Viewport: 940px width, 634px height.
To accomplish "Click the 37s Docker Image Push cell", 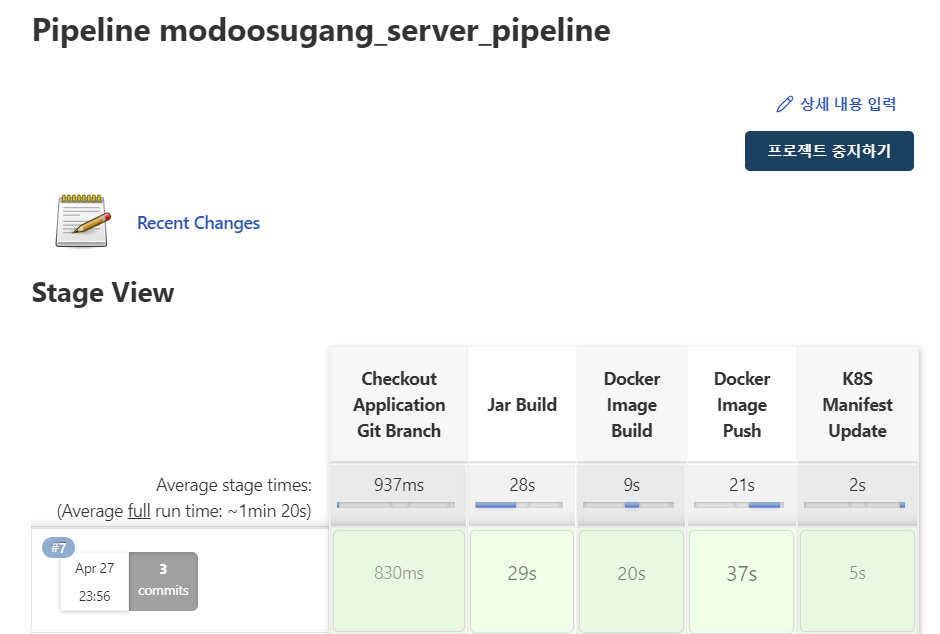I will click(x=742, y=580).
